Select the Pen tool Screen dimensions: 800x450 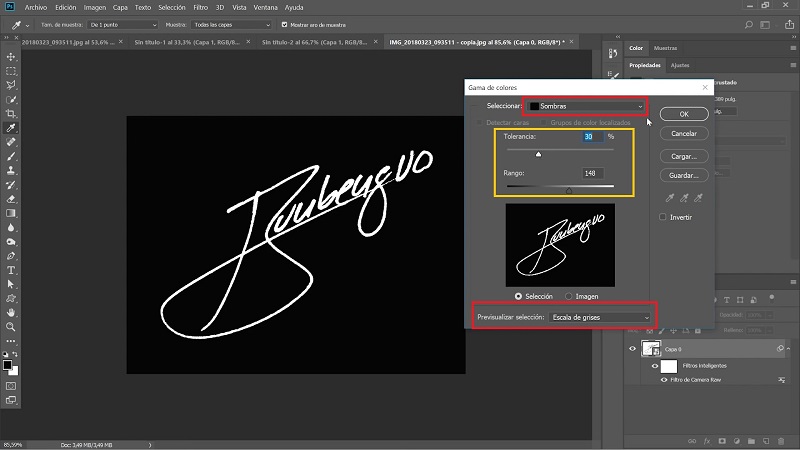(11, 256)
